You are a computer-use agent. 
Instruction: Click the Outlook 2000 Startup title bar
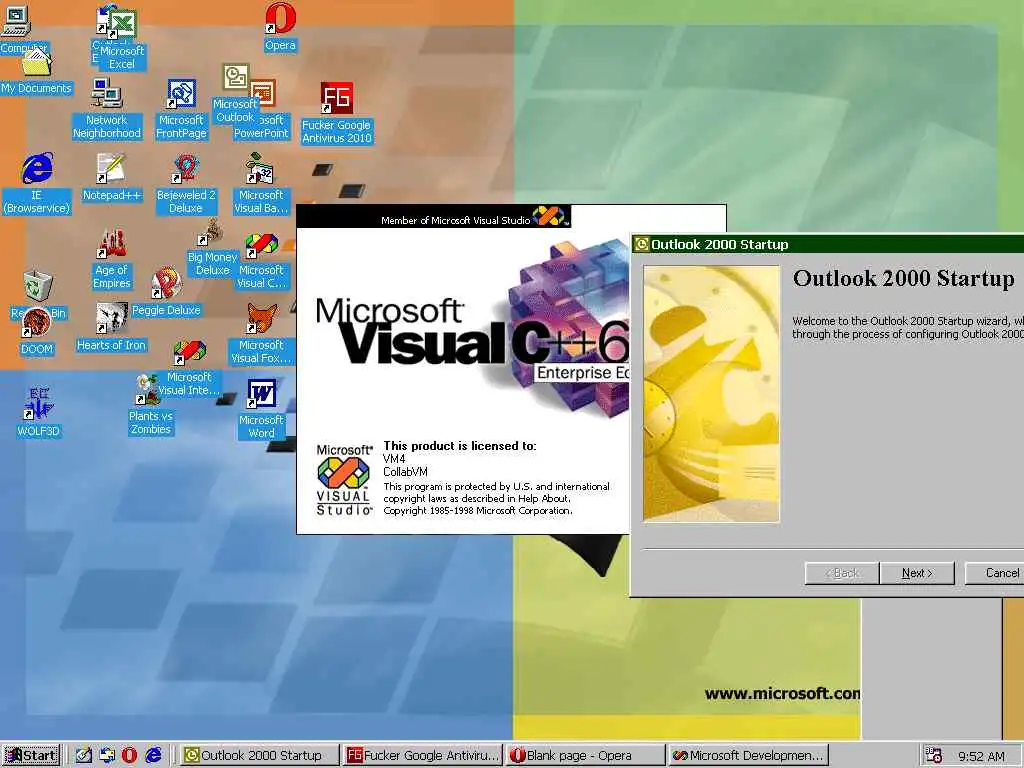827,244
